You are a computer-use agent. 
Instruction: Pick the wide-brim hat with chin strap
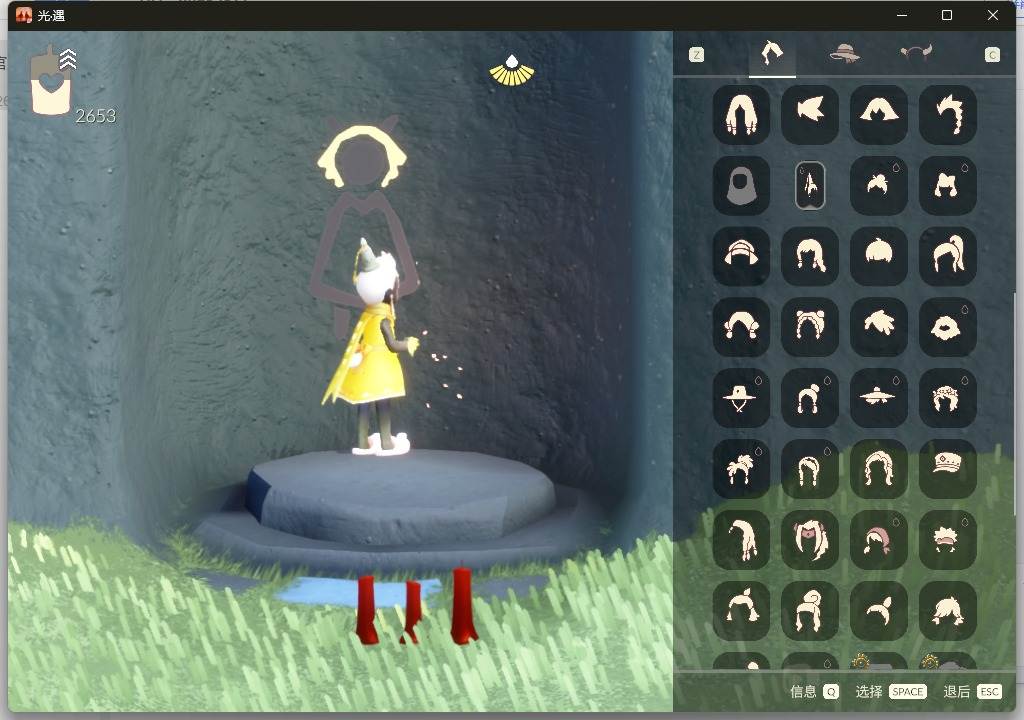coord(741,398)
